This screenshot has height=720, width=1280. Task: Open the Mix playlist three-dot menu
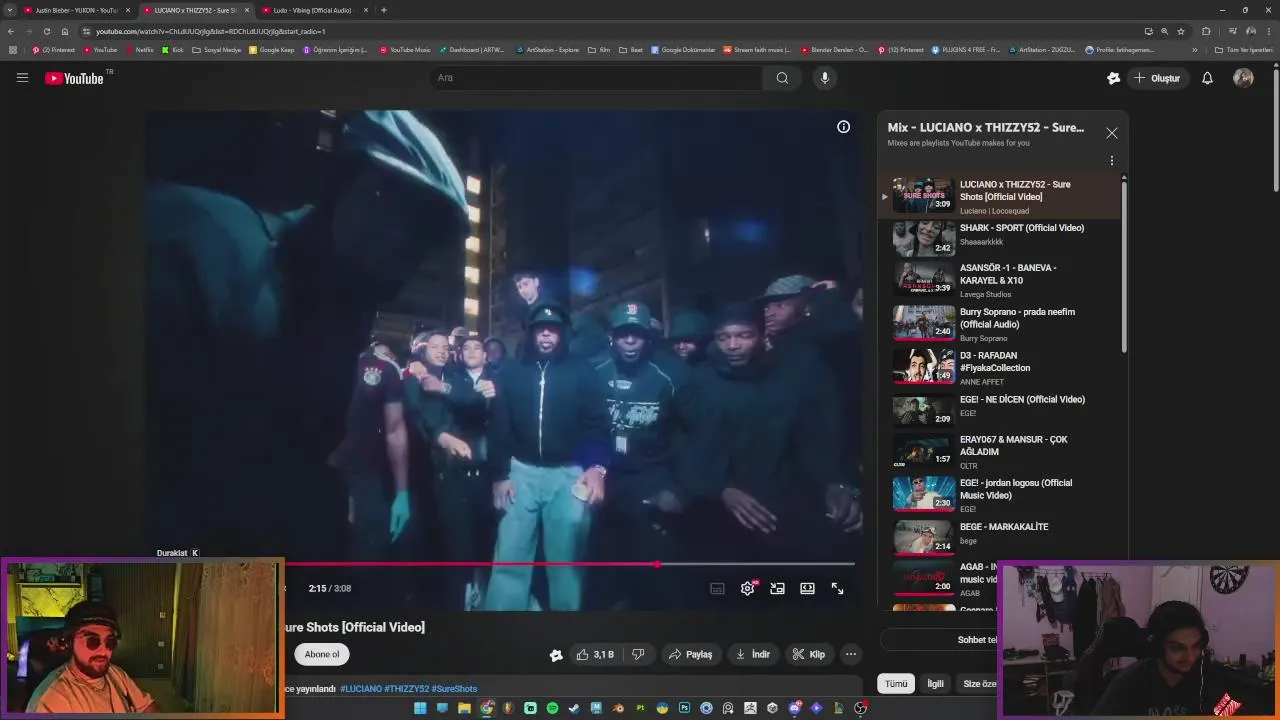pyautogui.click(x=1111, y=160)
